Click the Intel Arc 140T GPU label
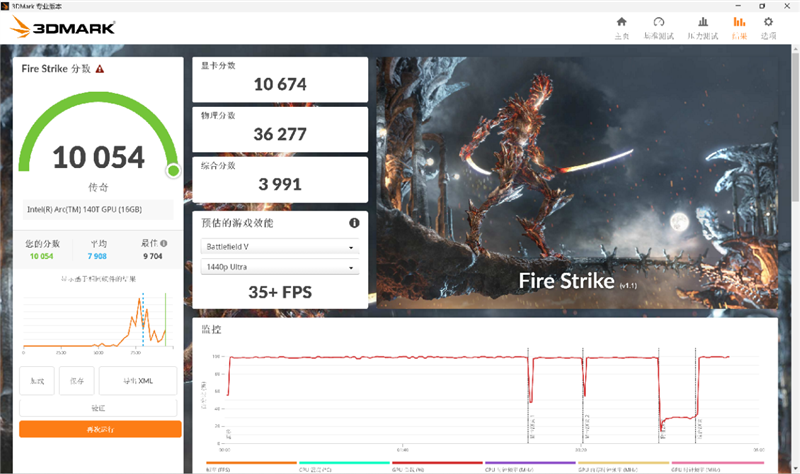This screenshot has height=474, width=800. 98,209
